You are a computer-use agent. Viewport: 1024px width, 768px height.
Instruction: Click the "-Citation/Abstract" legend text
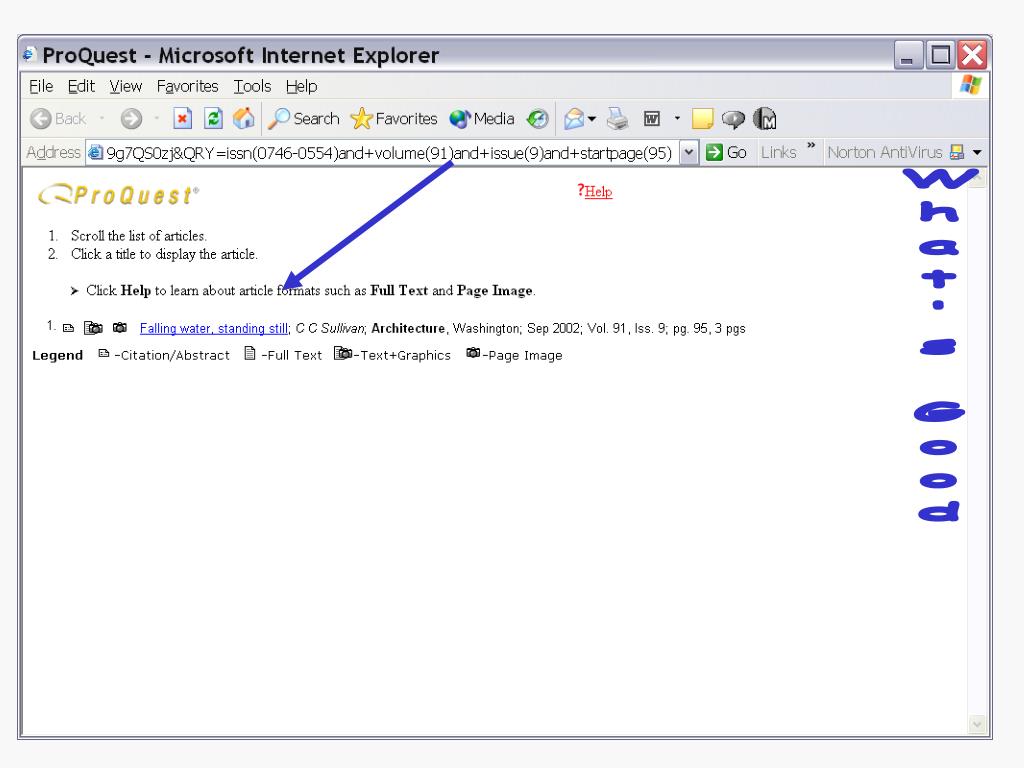tap(172, 355)
